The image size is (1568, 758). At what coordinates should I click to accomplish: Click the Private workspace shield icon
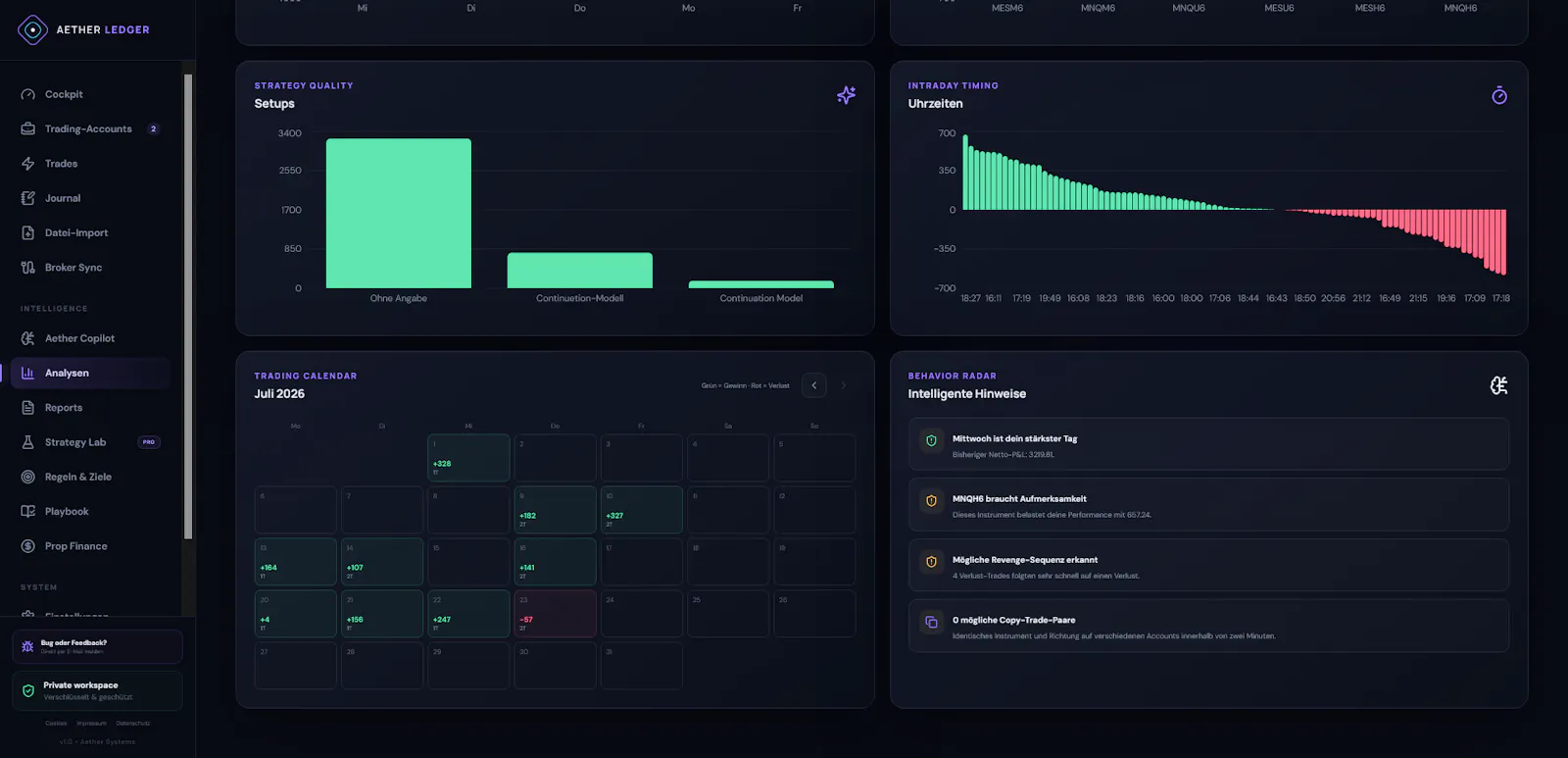coord(28,690)
